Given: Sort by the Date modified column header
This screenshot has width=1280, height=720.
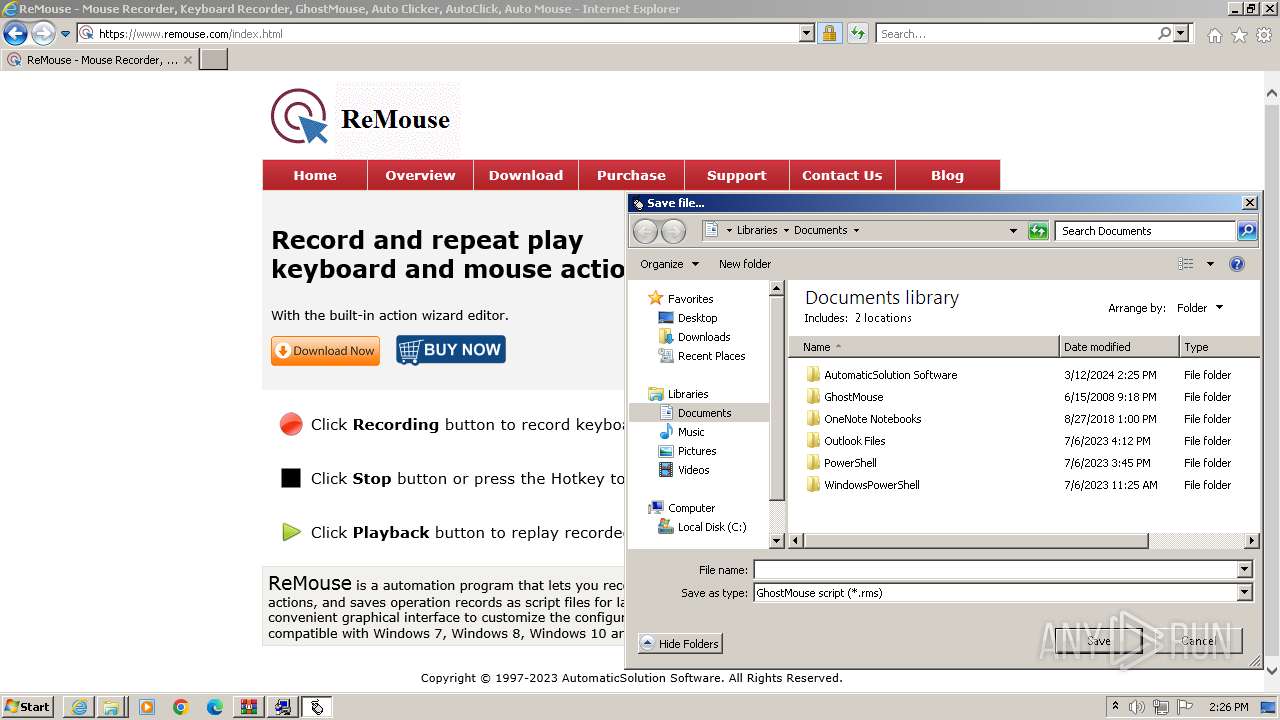Looking at the screenshot, I should click(1119, 347).
